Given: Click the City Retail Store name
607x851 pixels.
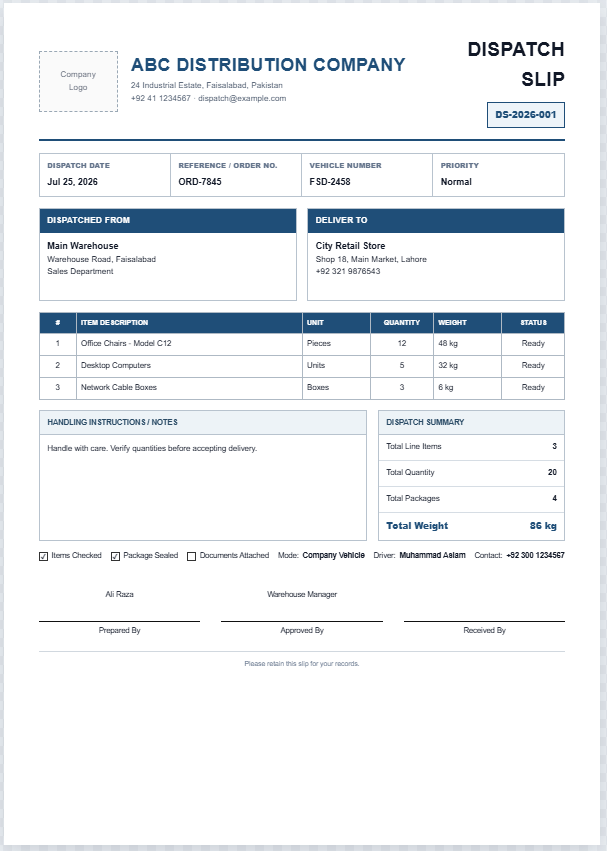Looking at the screenshot, I should (x=350, y=246).
